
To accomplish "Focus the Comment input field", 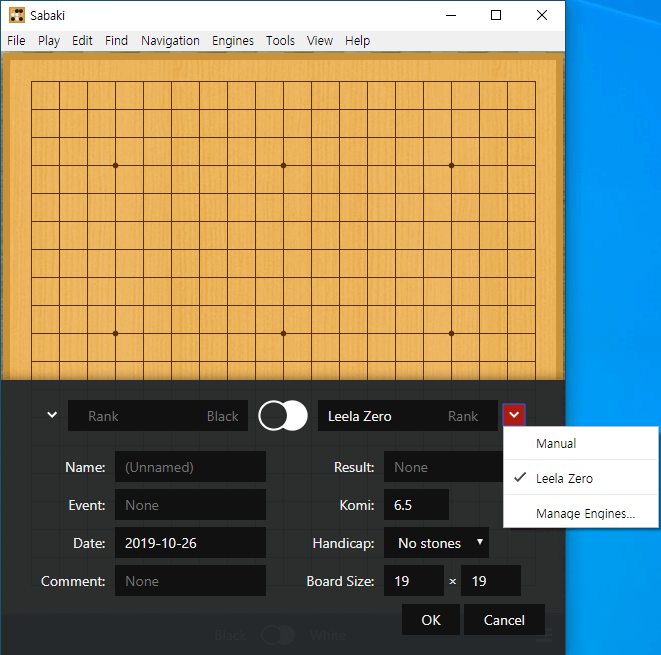I will coord(190,581).
